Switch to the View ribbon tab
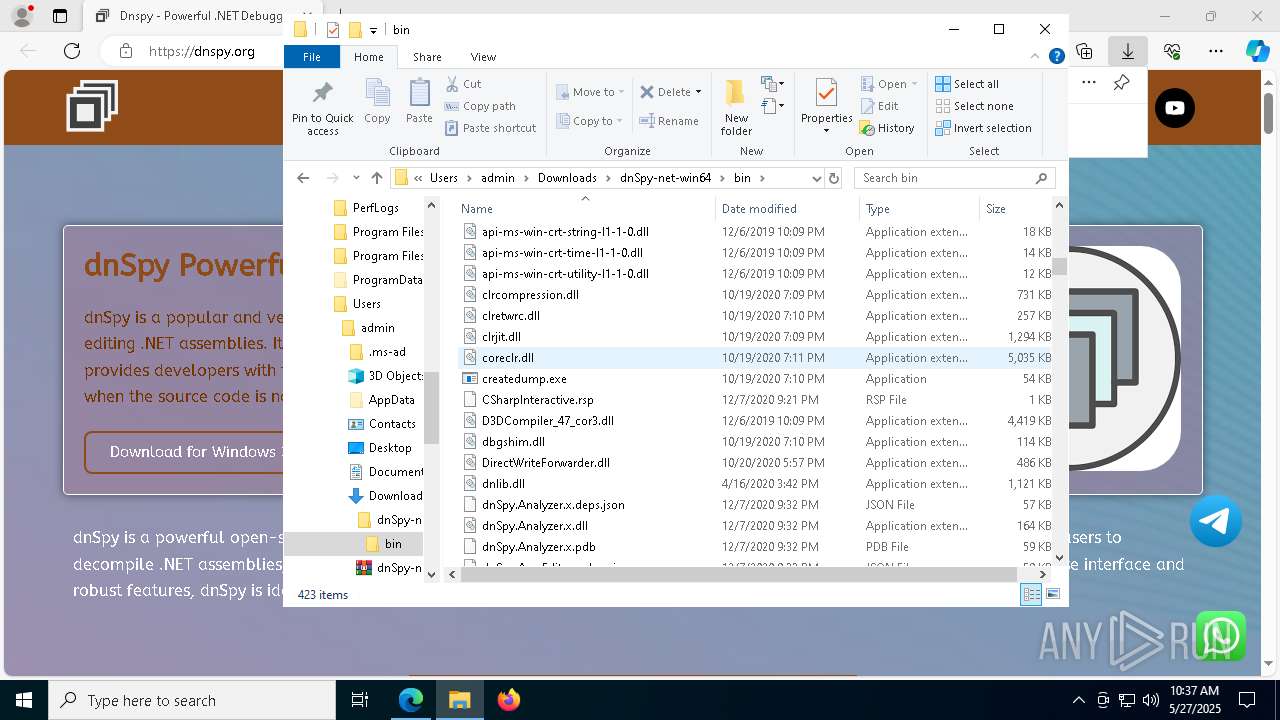The height and width of the screenshot is (720, 1280). (483, 57)
